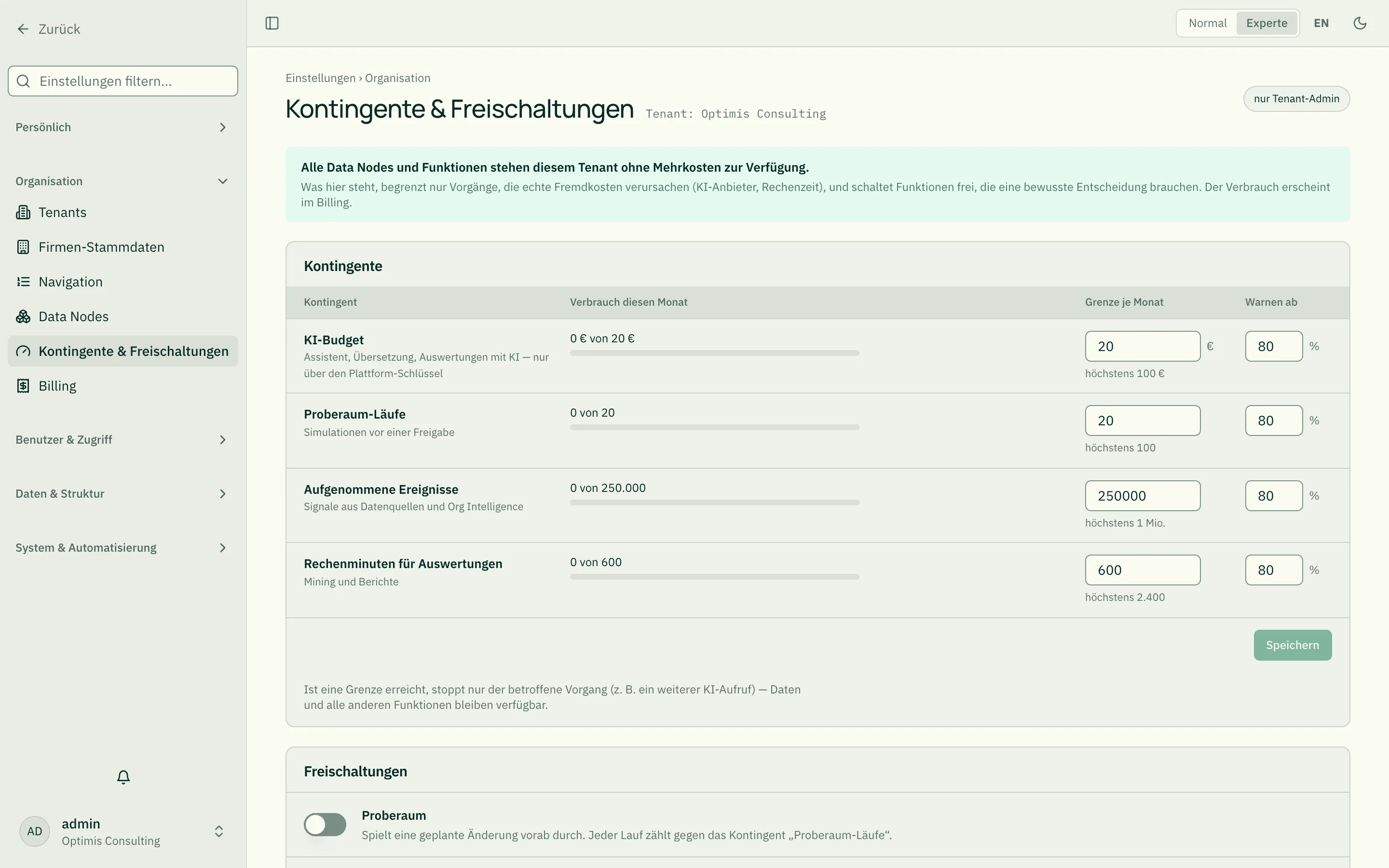Image resolution: width=1389 pixels, height=868 pixels.
Task: Select Normal mode
Action: coord(1207,23)
